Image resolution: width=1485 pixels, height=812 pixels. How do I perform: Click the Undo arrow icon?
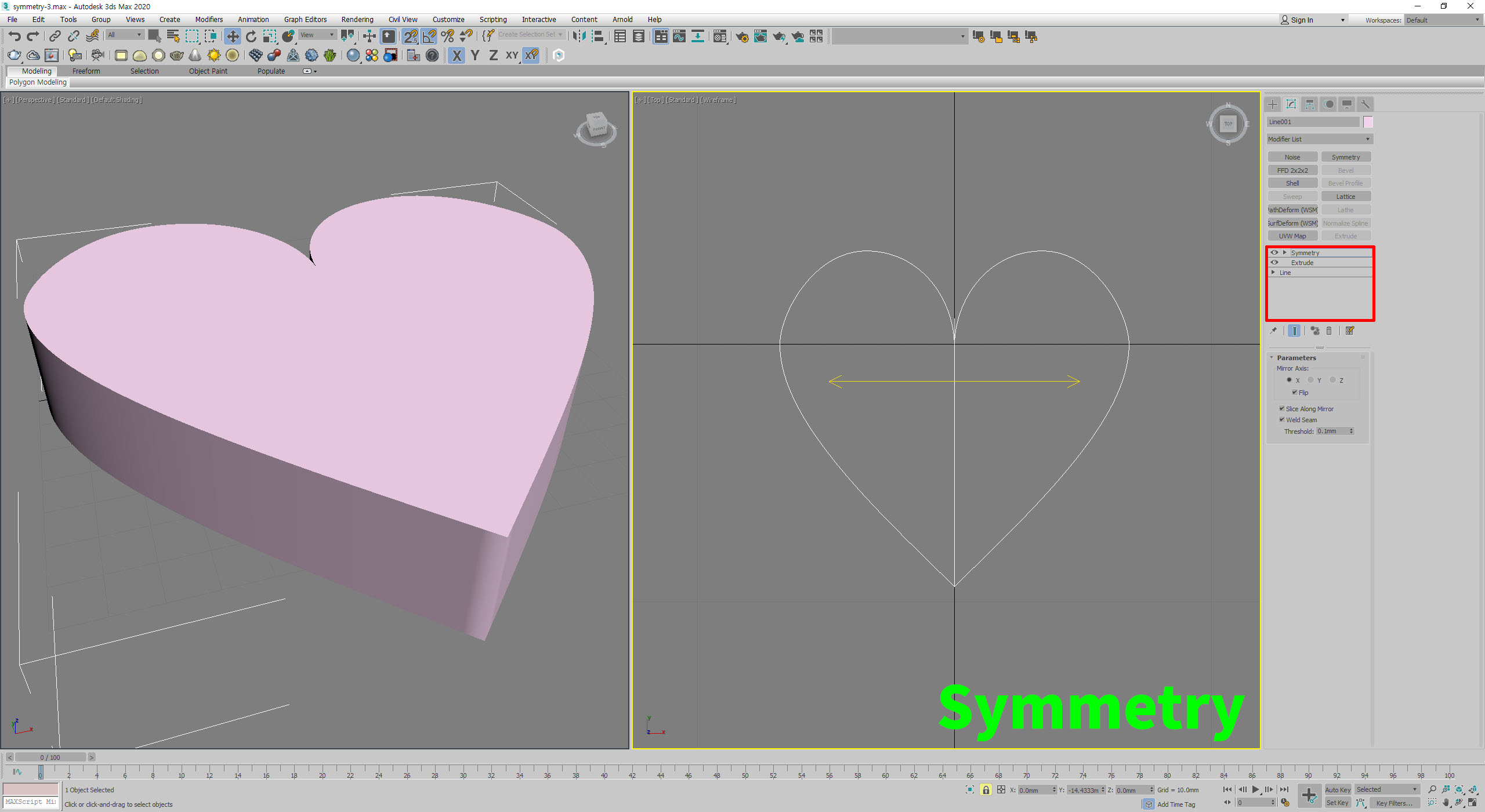(x=15, y=37)
